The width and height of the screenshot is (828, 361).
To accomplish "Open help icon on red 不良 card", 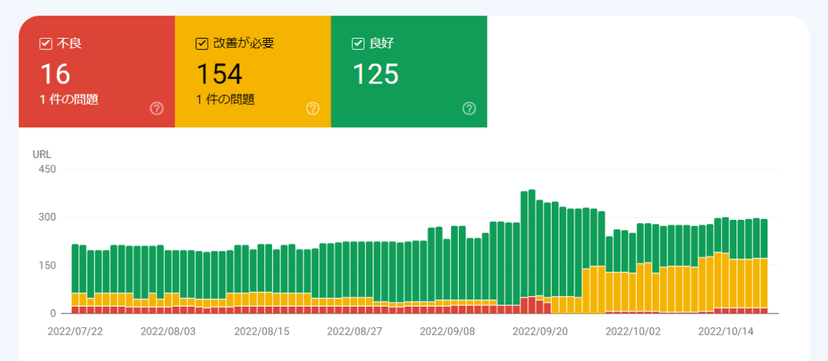I will click(156, 109).
